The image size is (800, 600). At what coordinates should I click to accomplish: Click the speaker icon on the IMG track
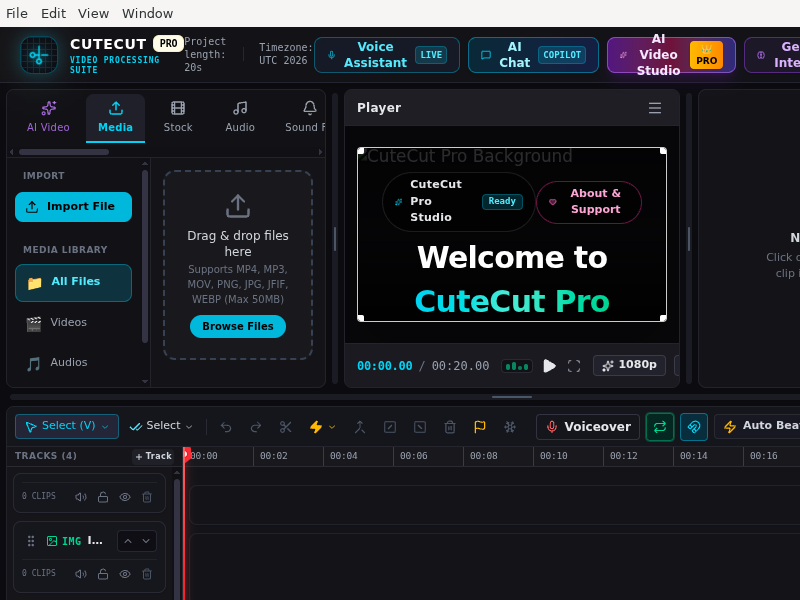point(81,574)
